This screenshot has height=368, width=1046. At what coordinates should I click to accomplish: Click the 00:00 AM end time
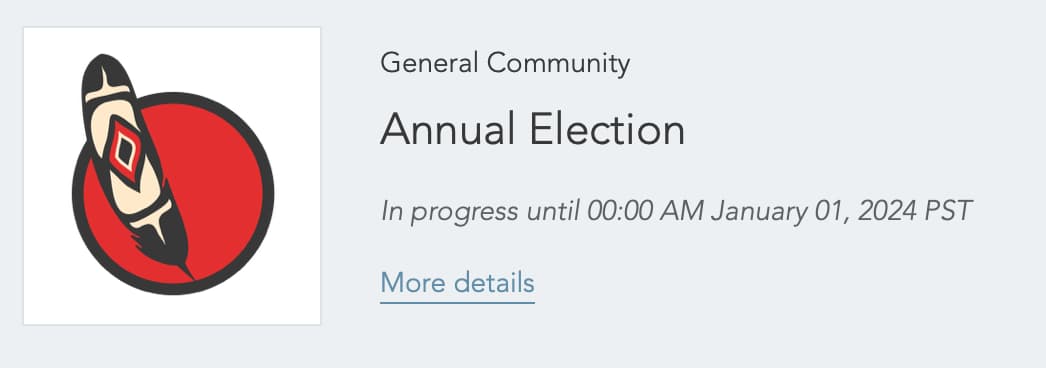coord(646,212)
